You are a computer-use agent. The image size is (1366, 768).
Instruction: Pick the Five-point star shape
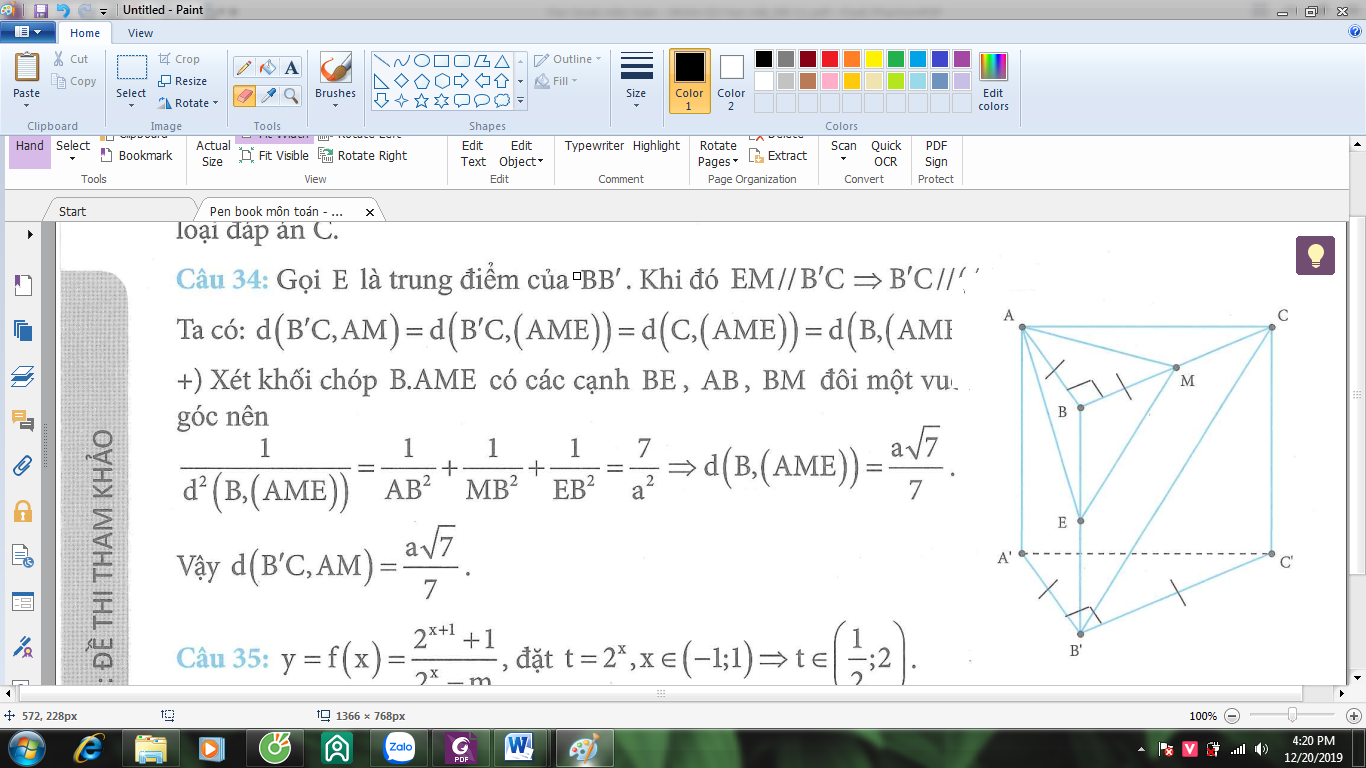coord(422,101)
